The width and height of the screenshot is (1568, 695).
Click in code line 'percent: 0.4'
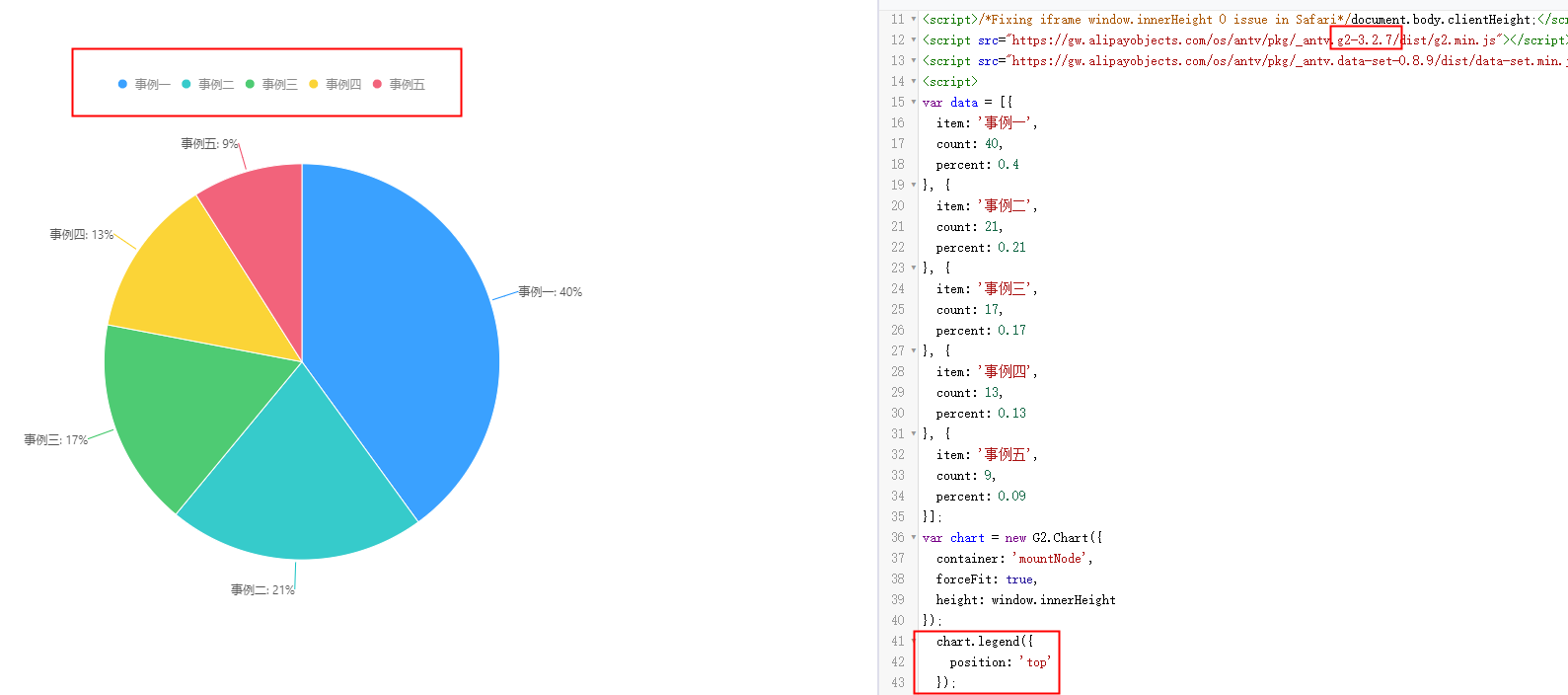click(978, 165)
